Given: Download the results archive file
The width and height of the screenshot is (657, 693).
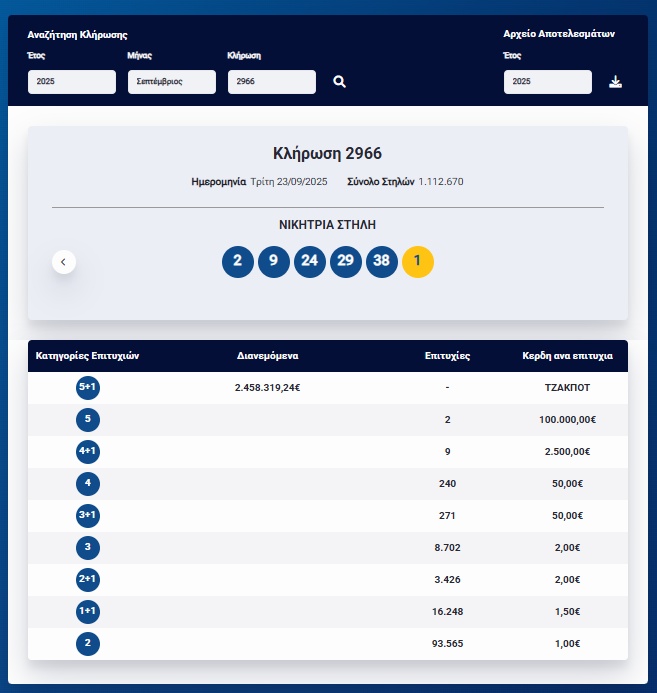Looking at the screenshot, I should (616, 82).
